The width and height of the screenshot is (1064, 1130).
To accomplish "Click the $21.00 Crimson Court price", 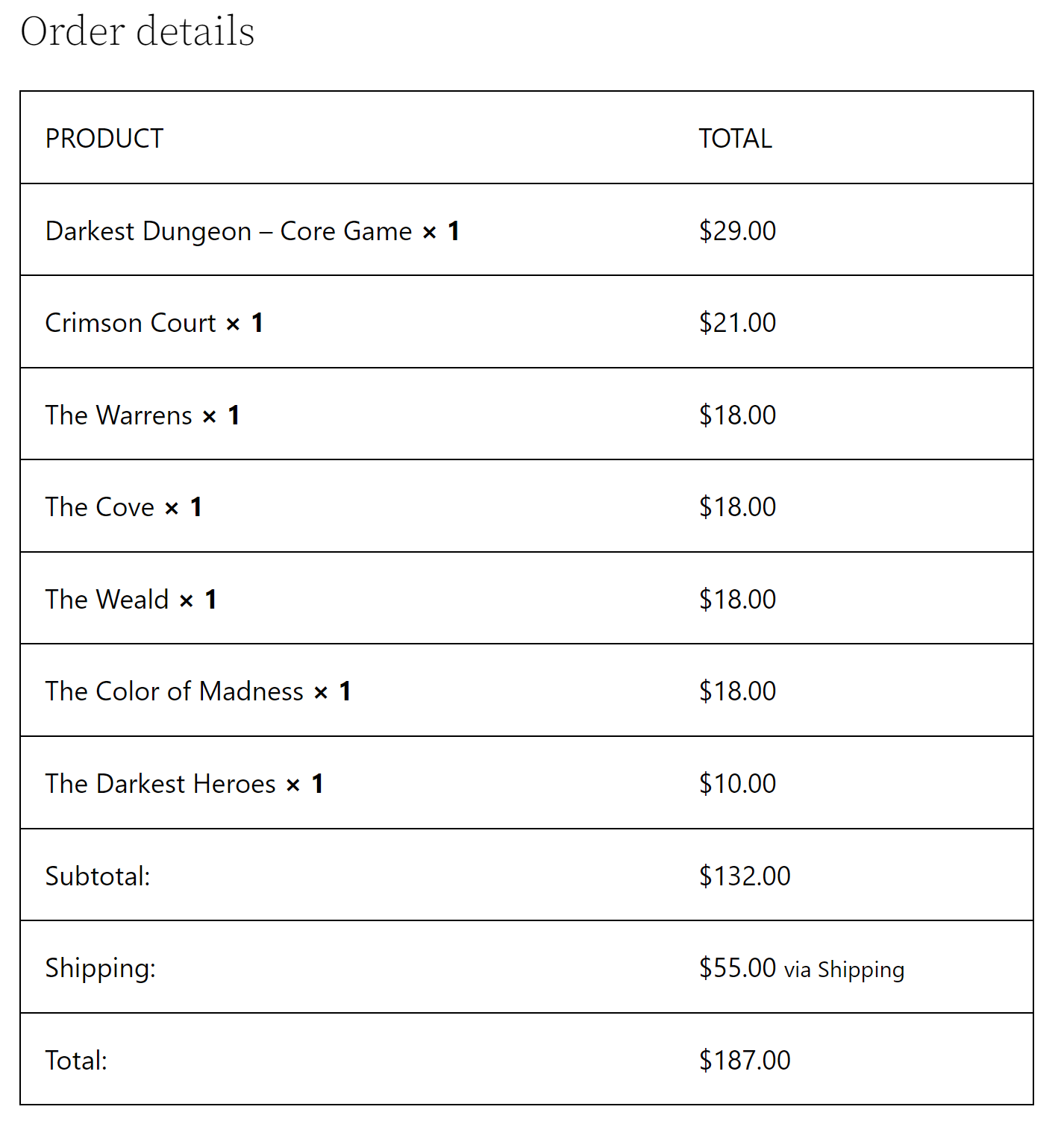I will pyautogui.click(x=737, y=323).
